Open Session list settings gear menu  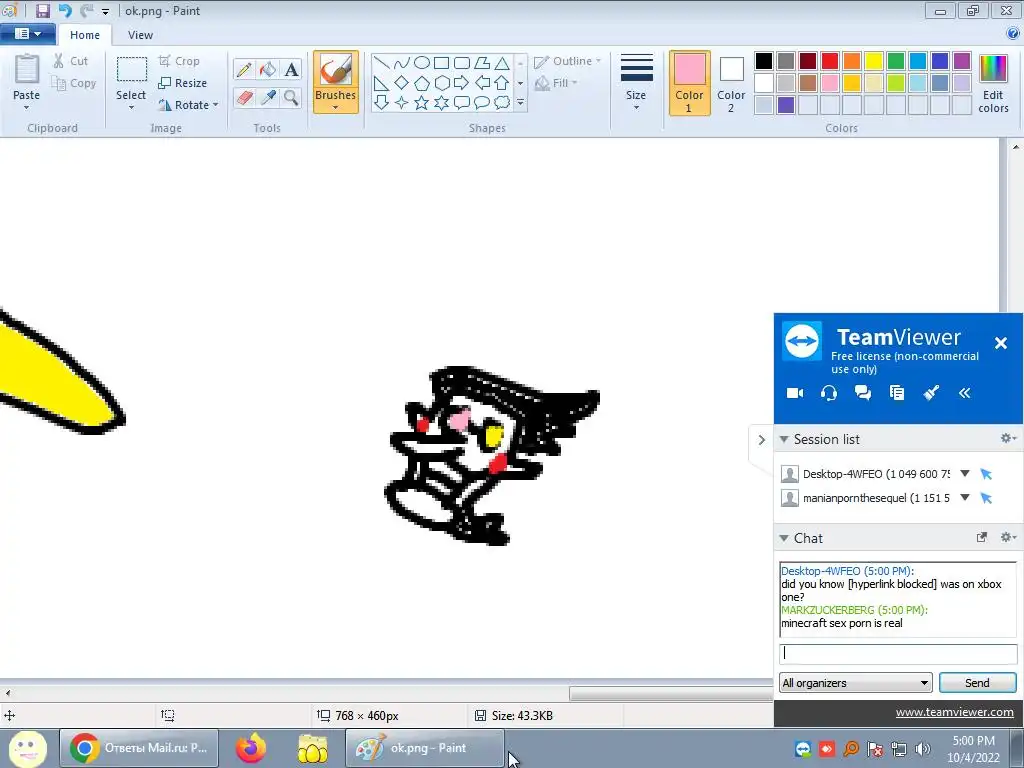pyautogui.click(x=1008, y=438)
